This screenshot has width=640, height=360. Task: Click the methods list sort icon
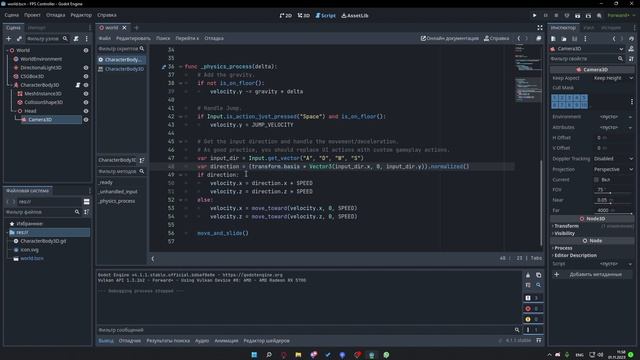point(142,160)
